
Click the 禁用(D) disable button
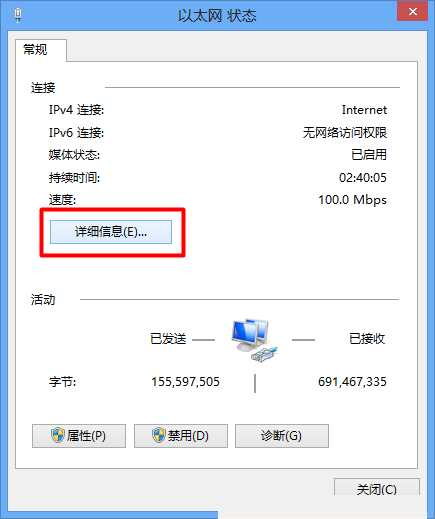pos(181,436)
